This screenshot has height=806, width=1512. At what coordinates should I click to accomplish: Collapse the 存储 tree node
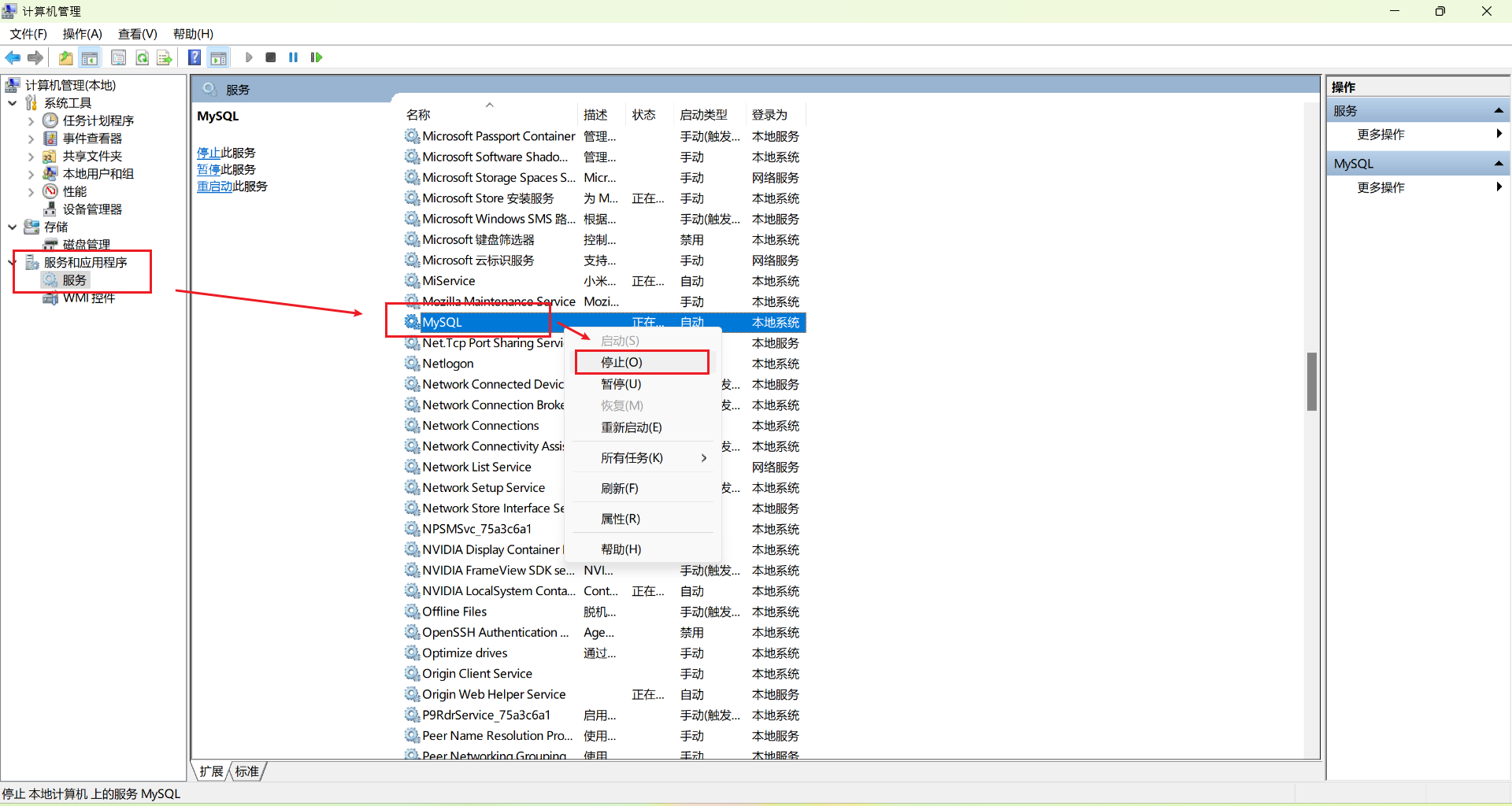click(13, 227)
